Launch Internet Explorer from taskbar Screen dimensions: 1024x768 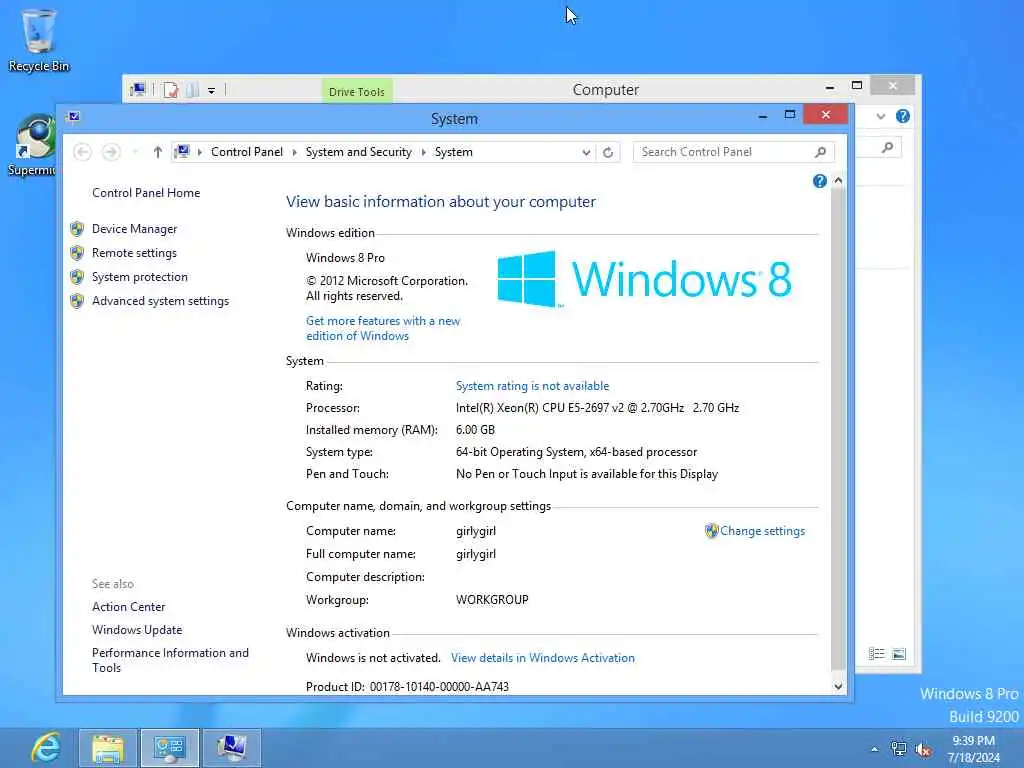(x=46, y=748)
